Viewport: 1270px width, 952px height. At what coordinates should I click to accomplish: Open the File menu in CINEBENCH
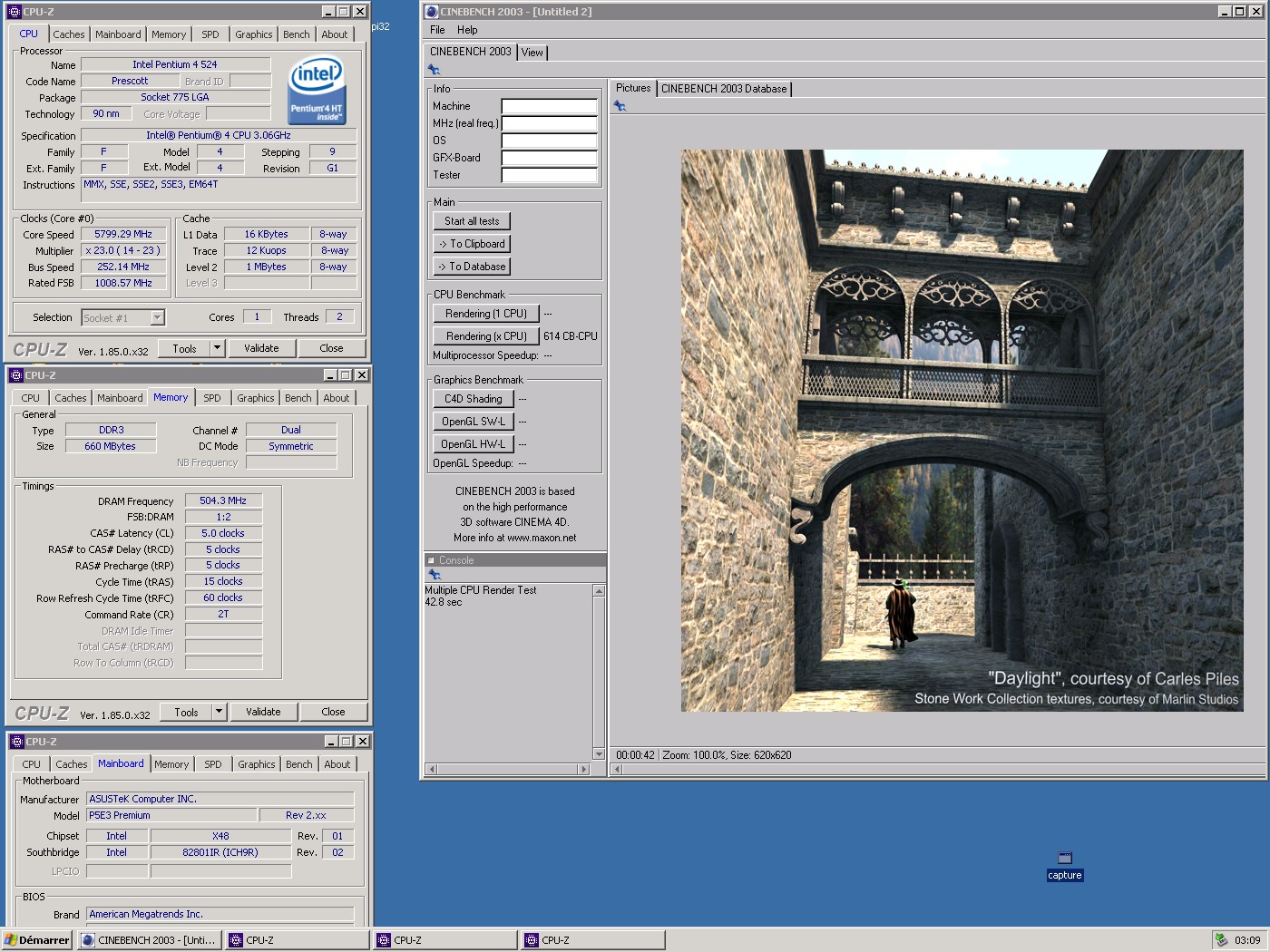click(x=437, y=30)
